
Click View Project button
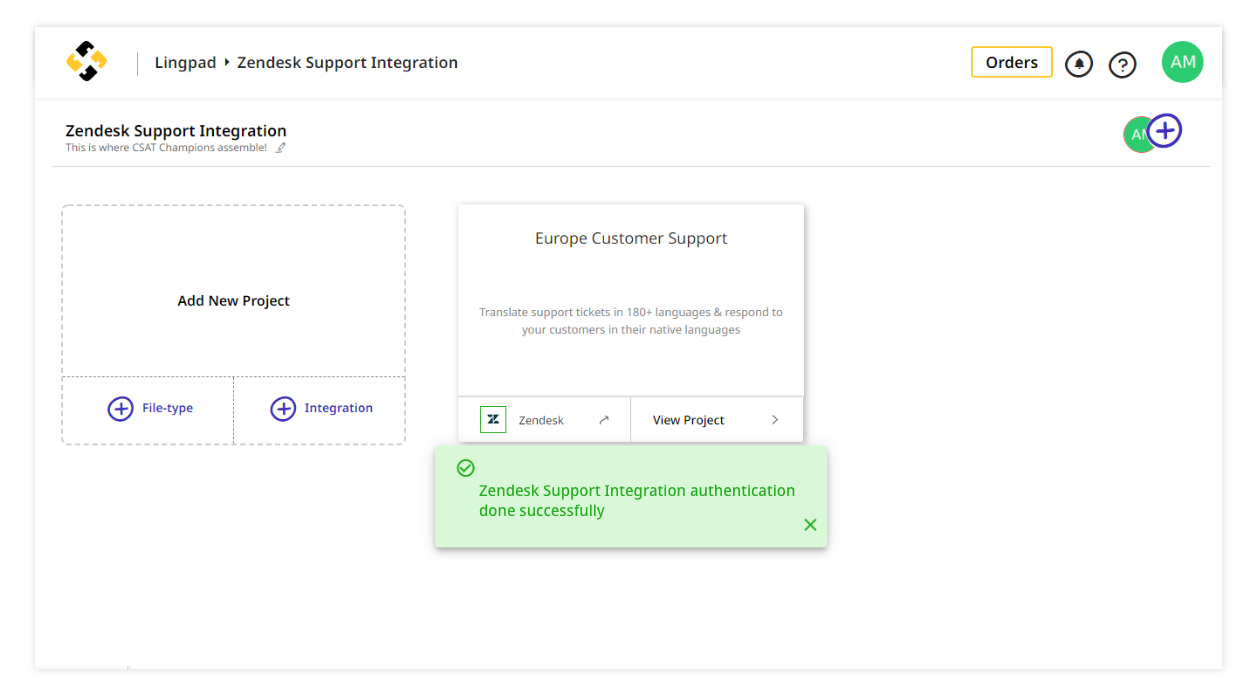tap(717, 420)
